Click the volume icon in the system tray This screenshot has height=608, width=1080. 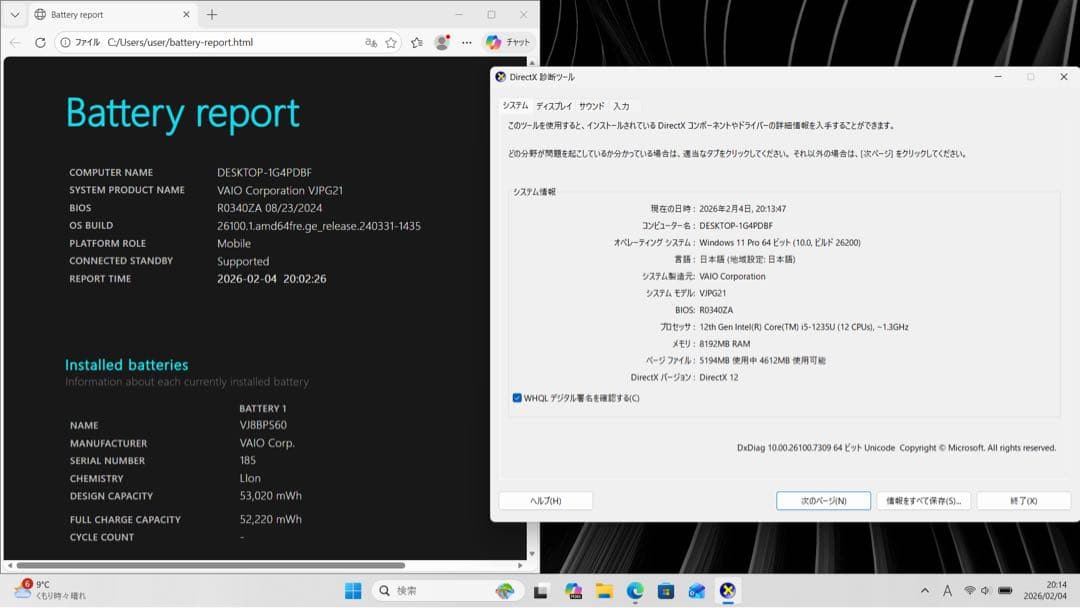point(984,590)
